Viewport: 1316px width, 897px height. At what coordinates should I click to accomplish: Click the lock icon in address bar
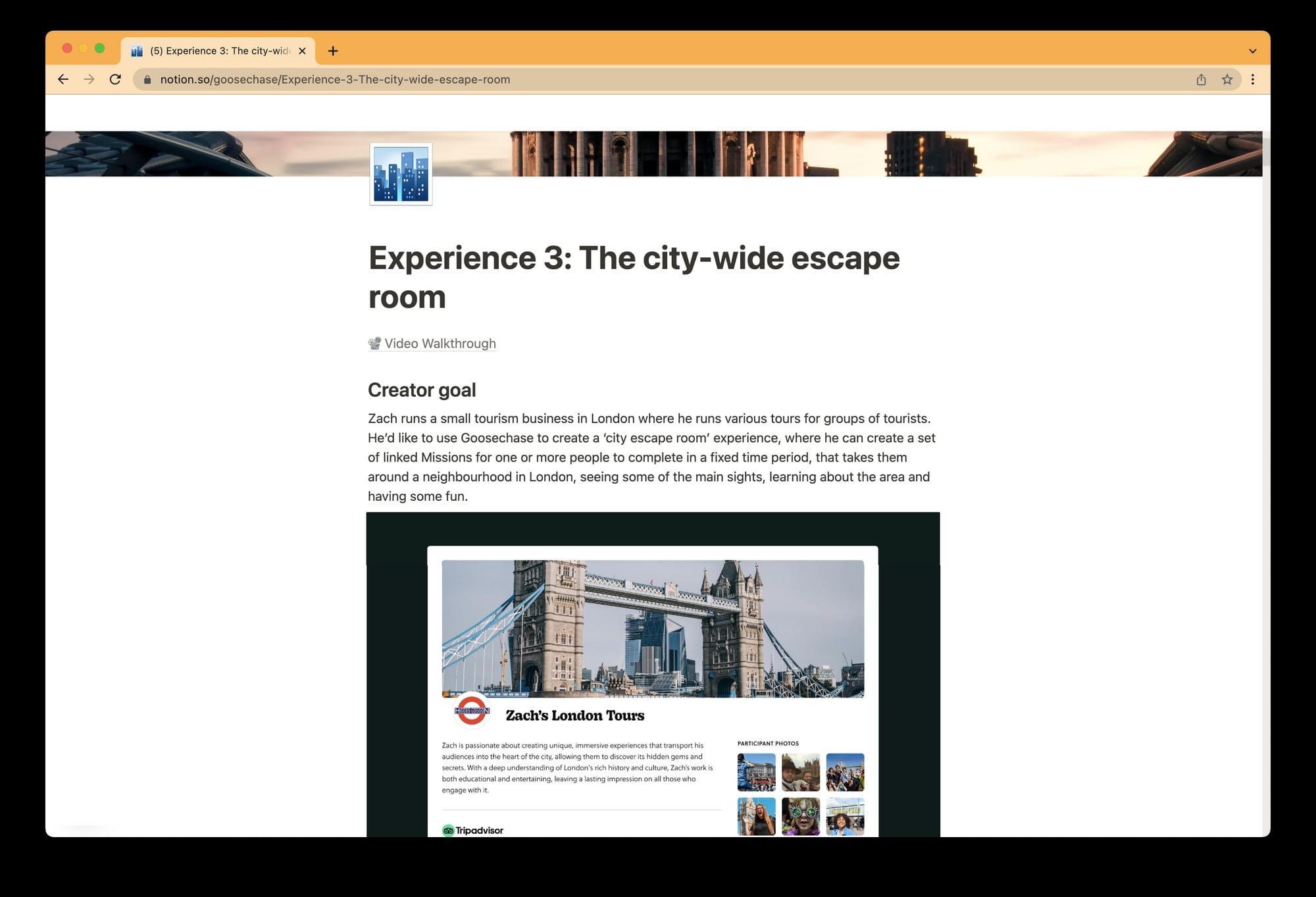(x=147, y=80)
